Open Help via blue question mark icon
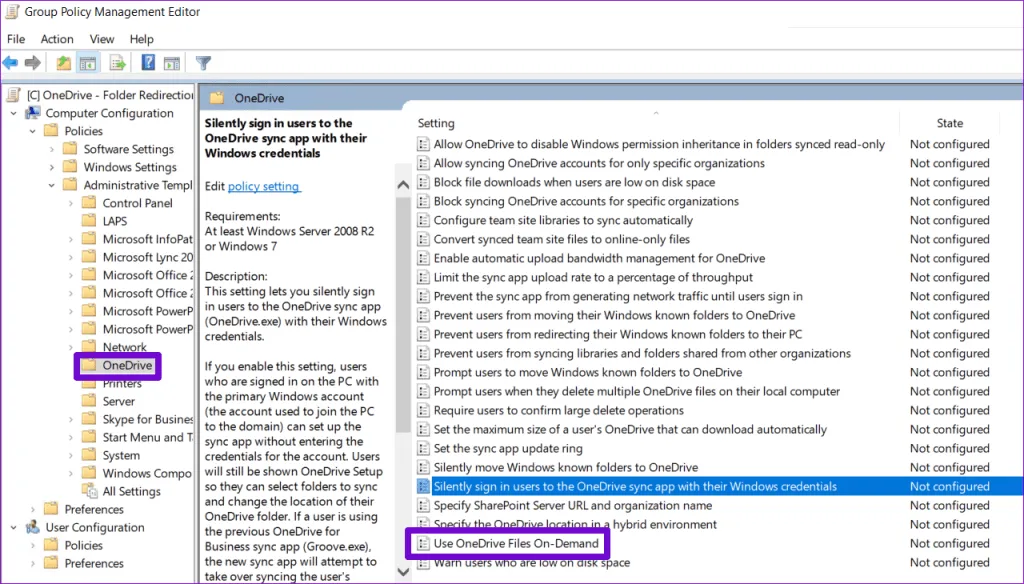 point(148,63)
